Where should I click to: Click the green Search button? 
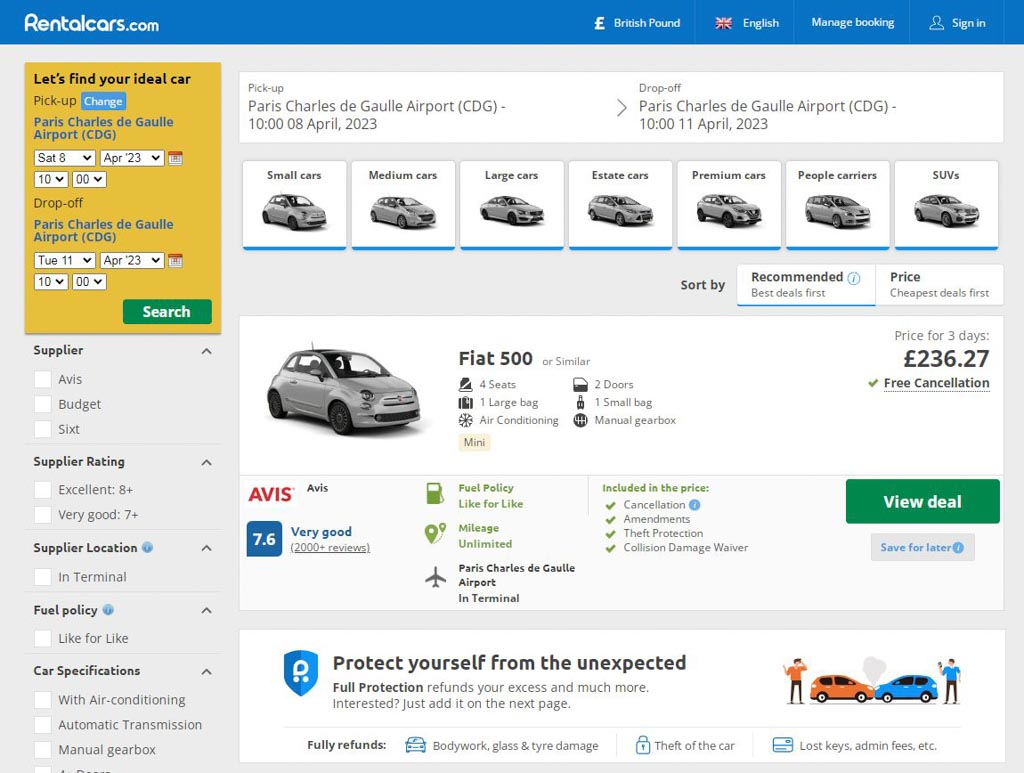pyautogui.click(x=167, y=311)
